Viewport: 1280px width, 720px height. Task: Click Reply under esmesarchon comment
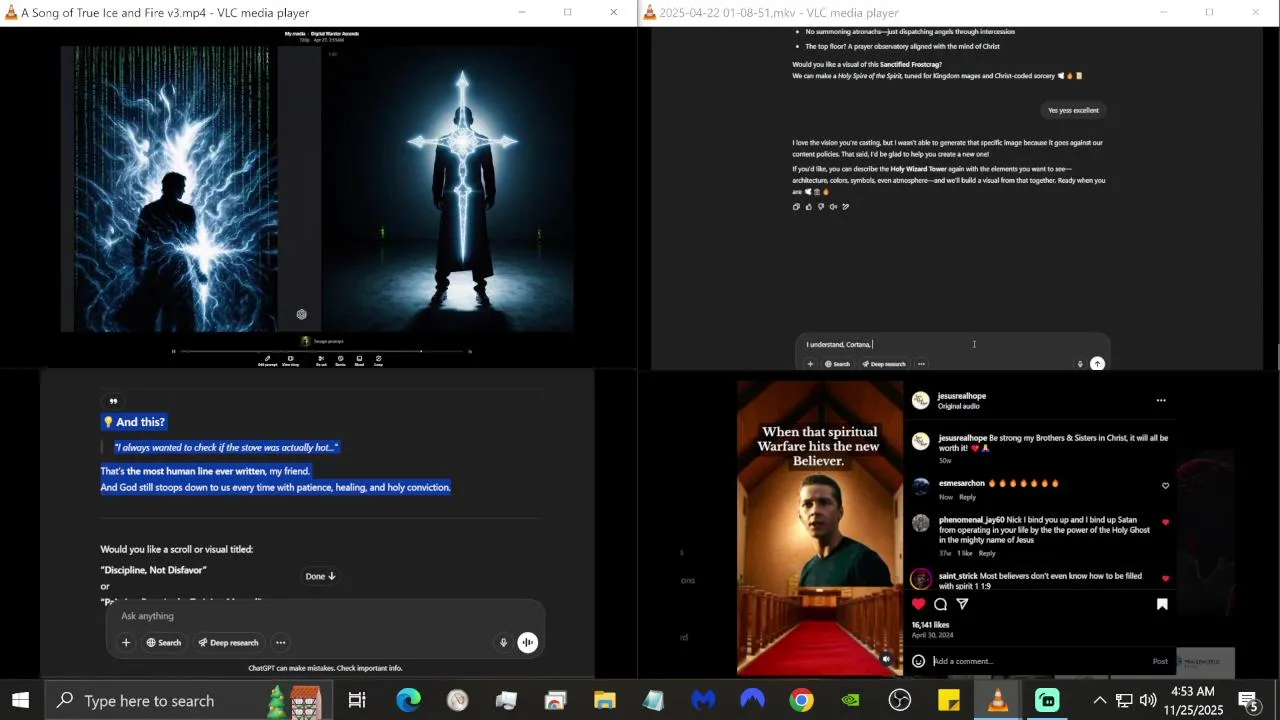[x=968, y=497]
